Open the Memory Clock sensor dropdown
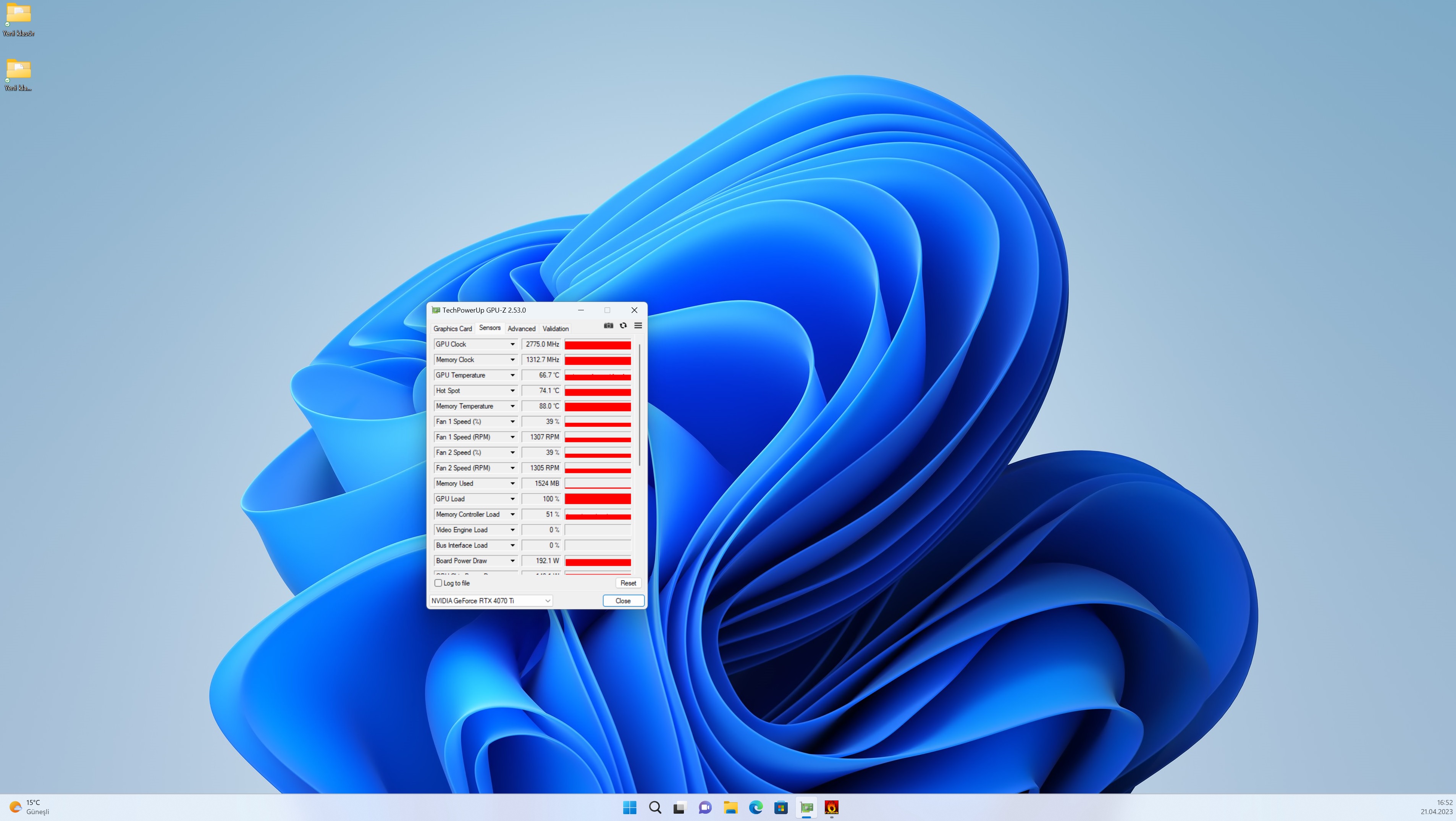The width and height of the screenshot is (1456, 821). tap(513, 360)
